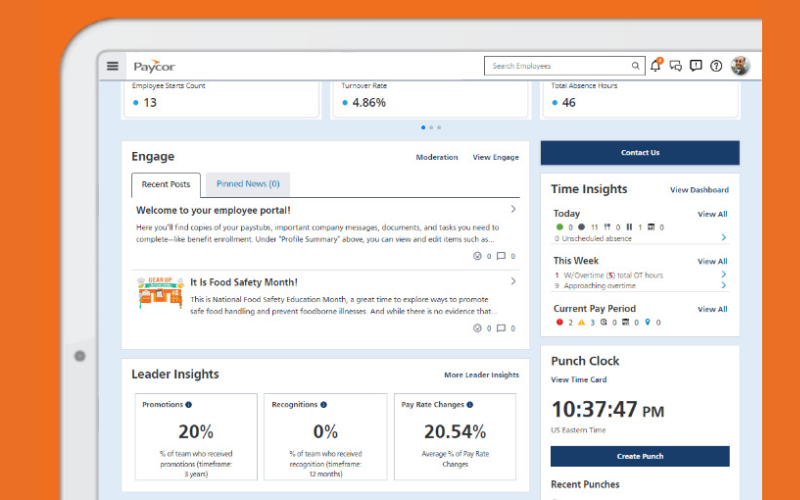Screen dimensions: 800x500
Task: Click clock icon in Current Pay Period
Action: (x=604, y=322)
